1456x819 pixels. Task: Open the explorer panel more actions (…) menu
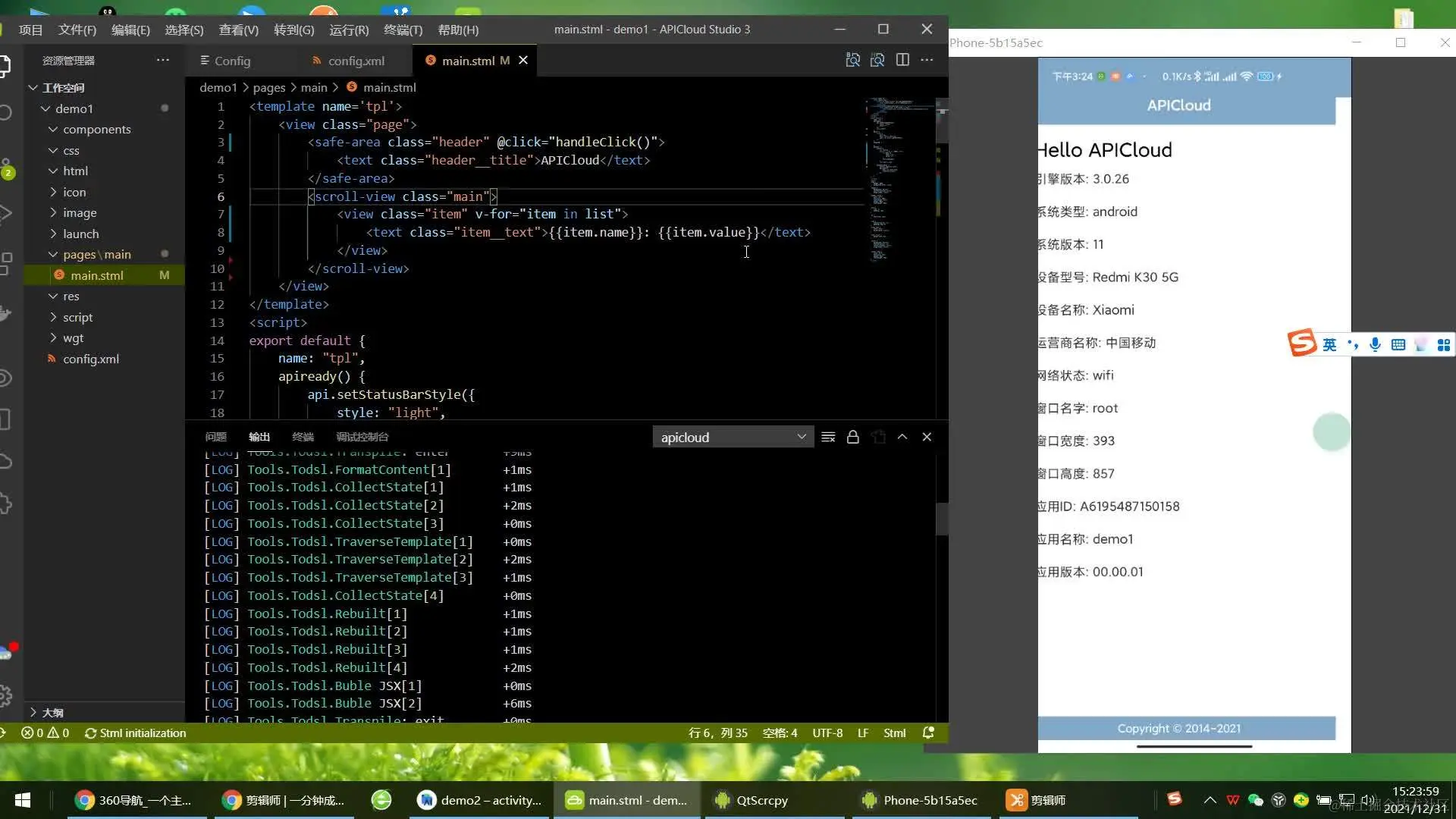[x=163, y=60]
